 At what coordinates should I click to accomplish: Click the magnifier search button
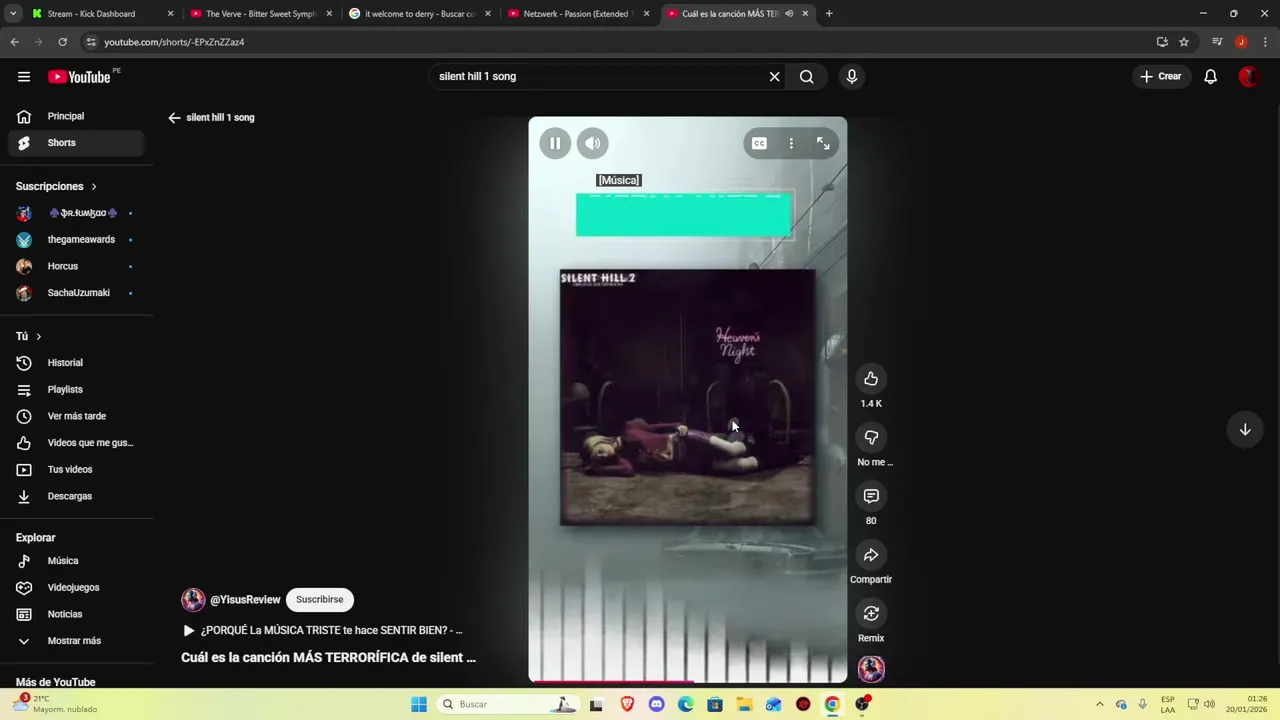(x=807, y=76)
